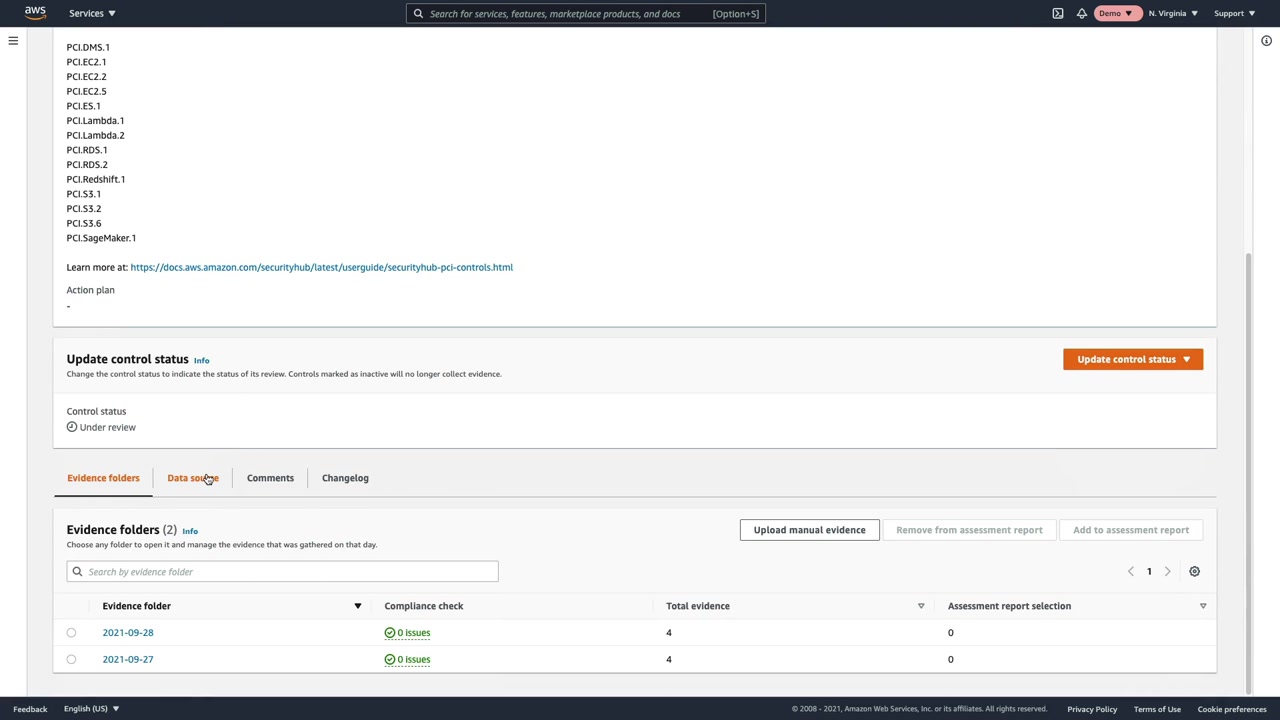The image size is (1280, 720).
Task: Switch to the Changelog tab
Action: tap(345, 478)
